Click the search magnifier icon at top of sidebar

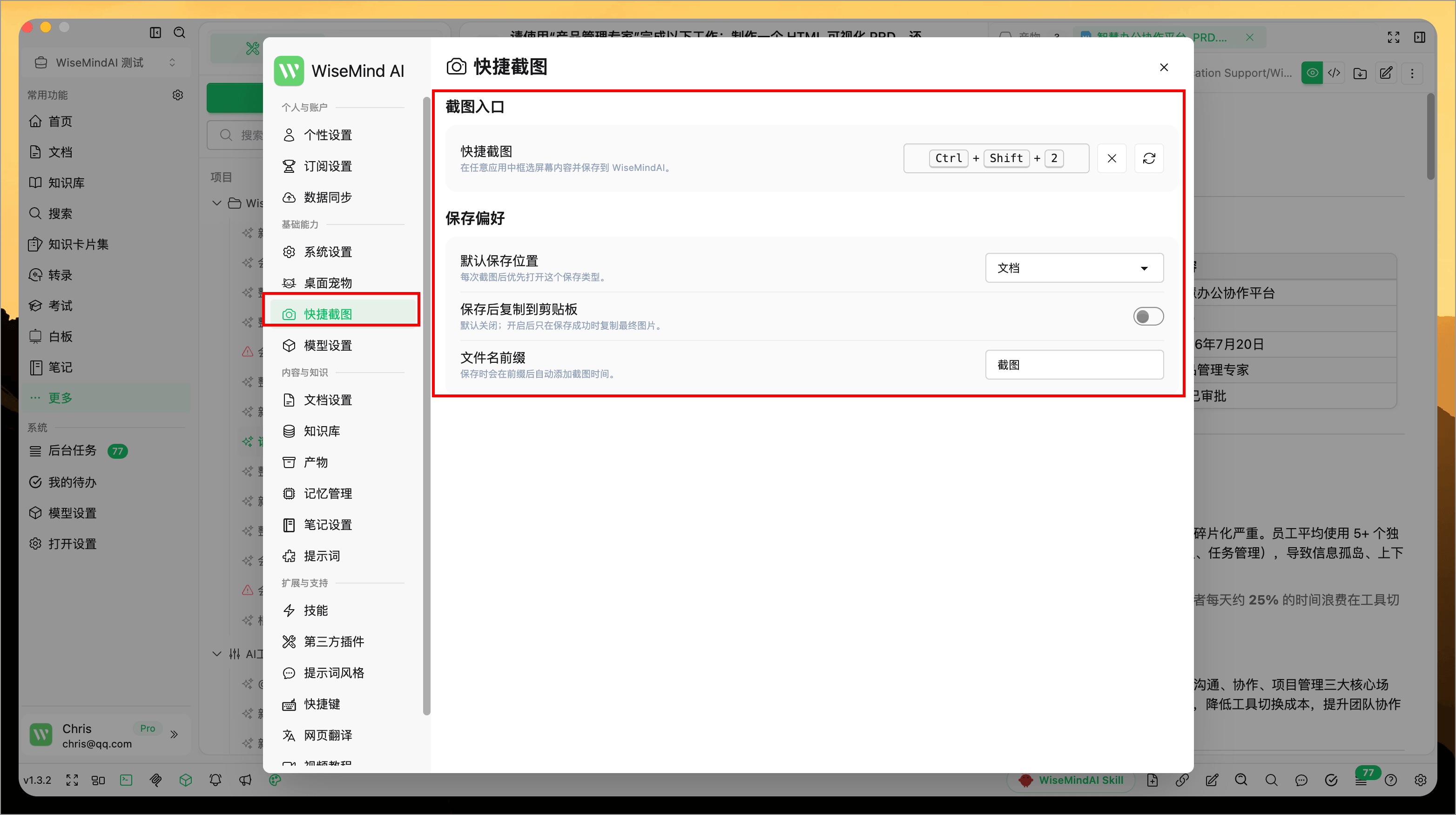[x=180, y=33]
